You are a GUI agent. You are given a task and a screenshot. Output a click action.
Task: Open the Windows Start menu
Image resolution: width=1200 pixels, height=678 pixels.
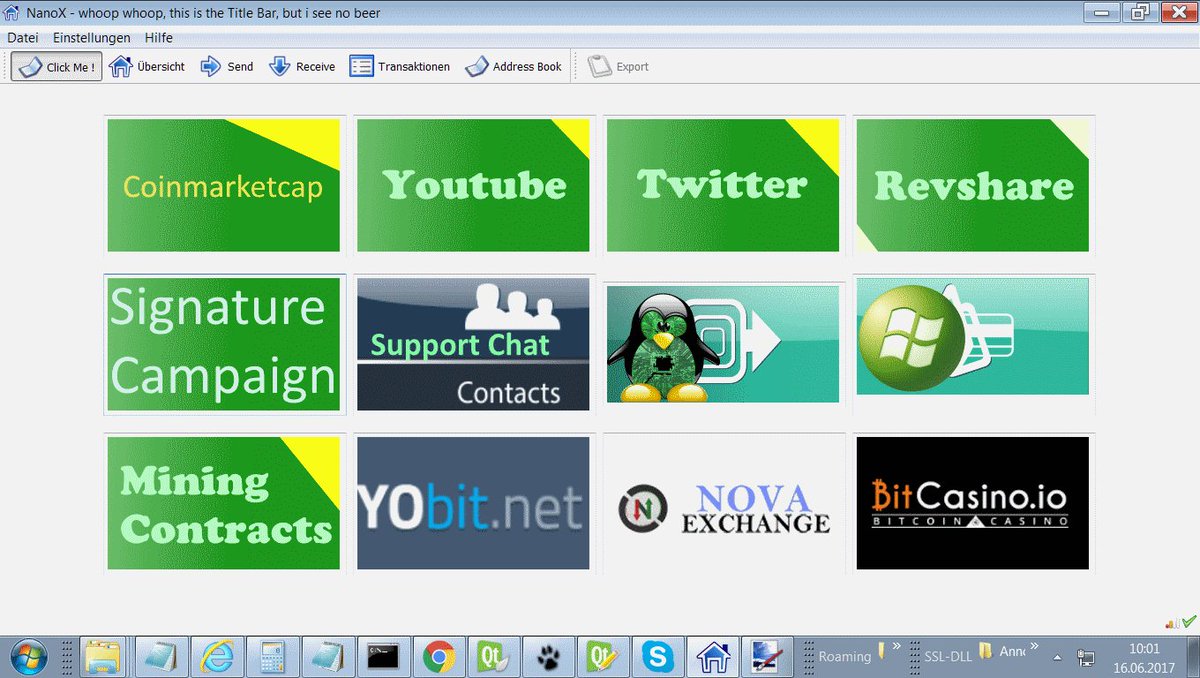[x=28, y=657]
